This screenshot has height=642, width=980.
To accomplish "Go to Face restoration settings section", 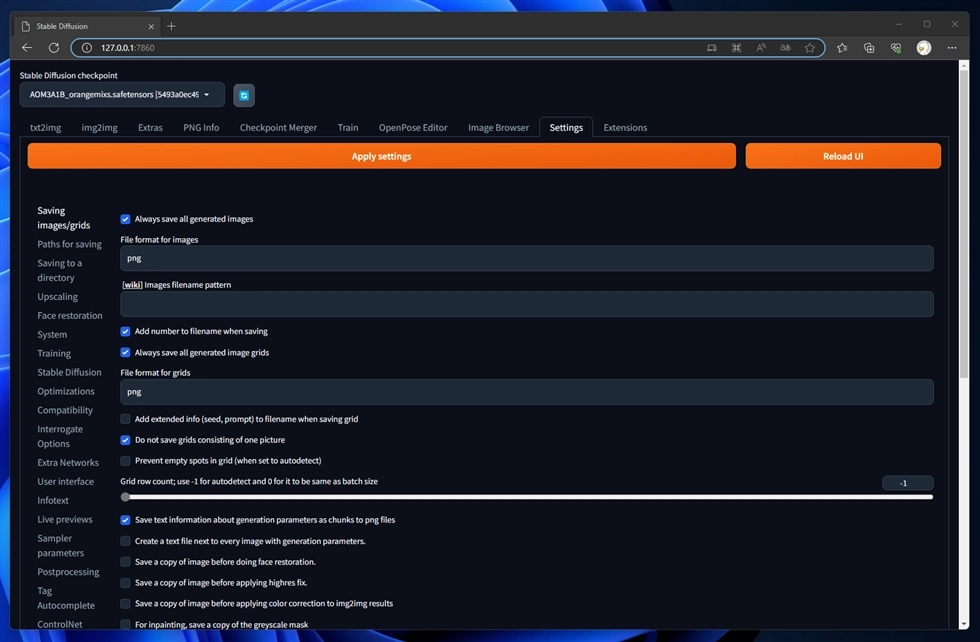I will (x=70, y=316).
